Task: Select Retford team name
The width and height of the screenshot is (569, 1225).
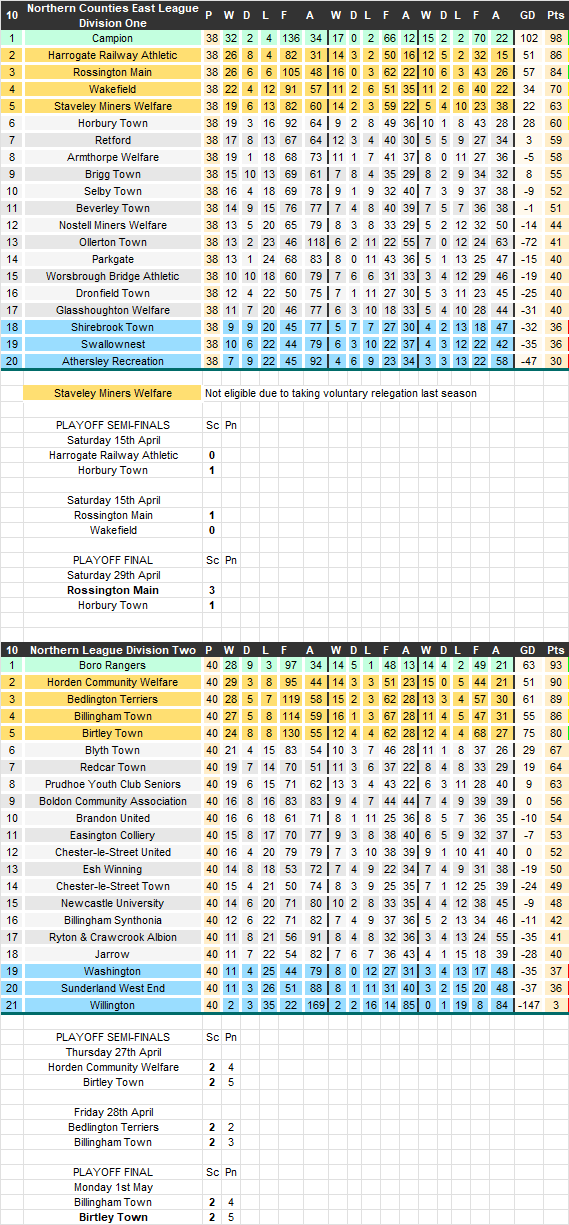Action: (112, 140)
